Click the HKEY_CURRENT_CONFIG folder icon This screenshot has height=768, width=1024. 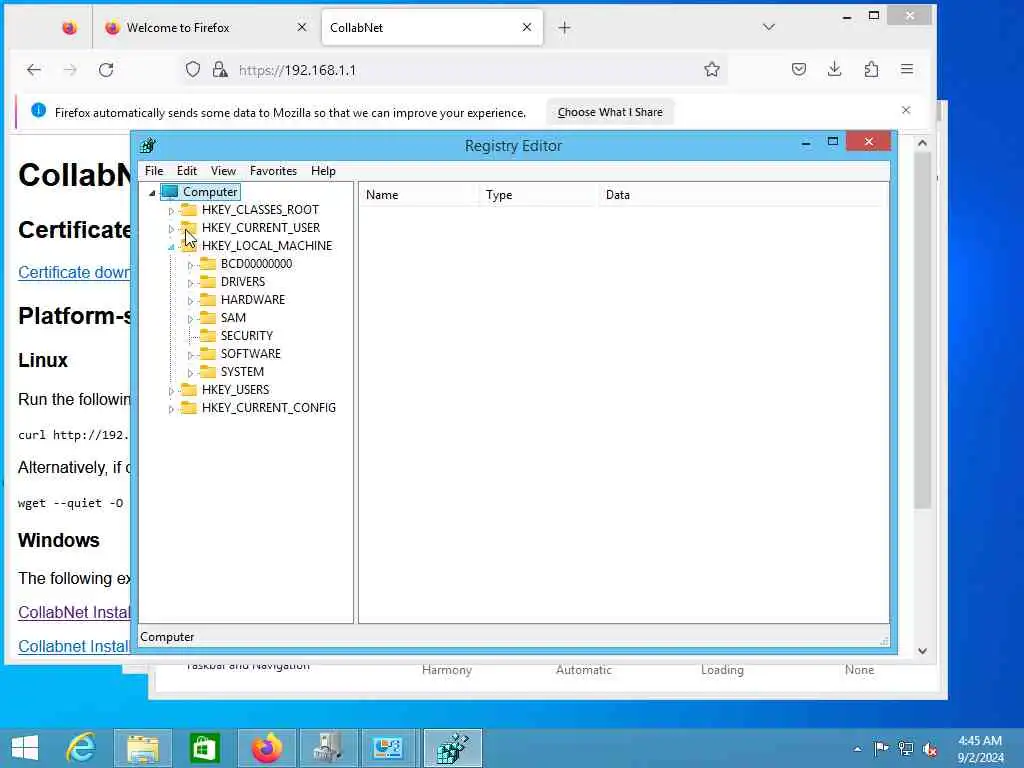[189, 408]
